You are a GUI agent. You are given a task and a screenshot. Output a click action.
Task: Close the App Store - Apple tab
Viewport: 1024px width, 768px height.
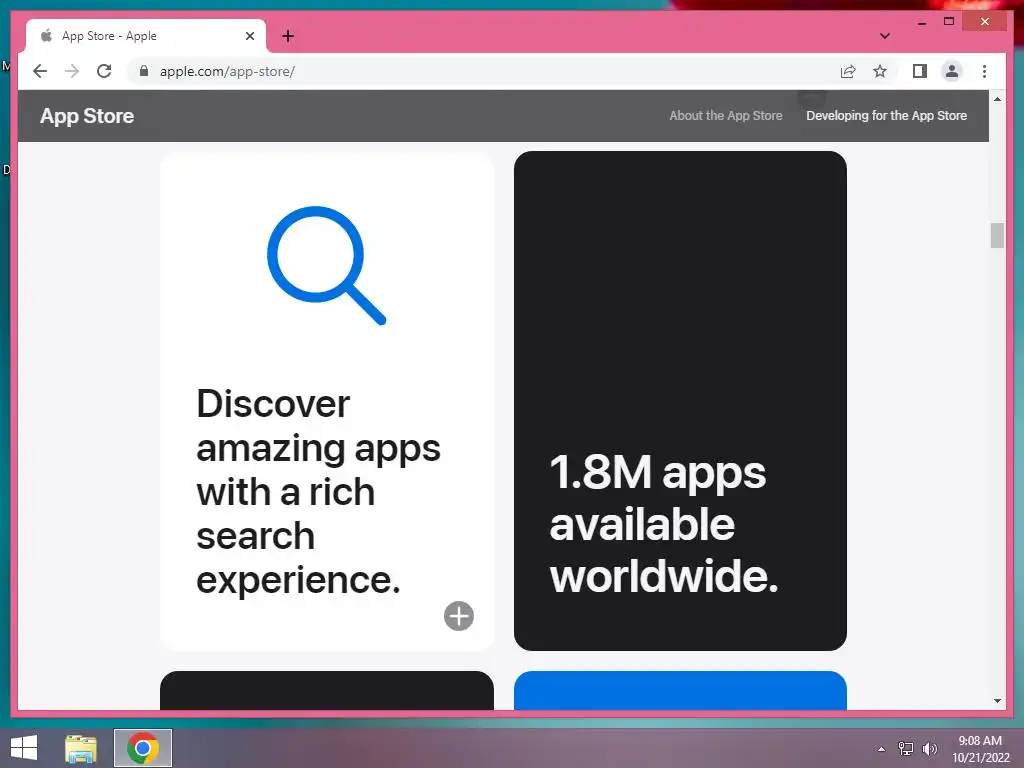click(249, 36)
